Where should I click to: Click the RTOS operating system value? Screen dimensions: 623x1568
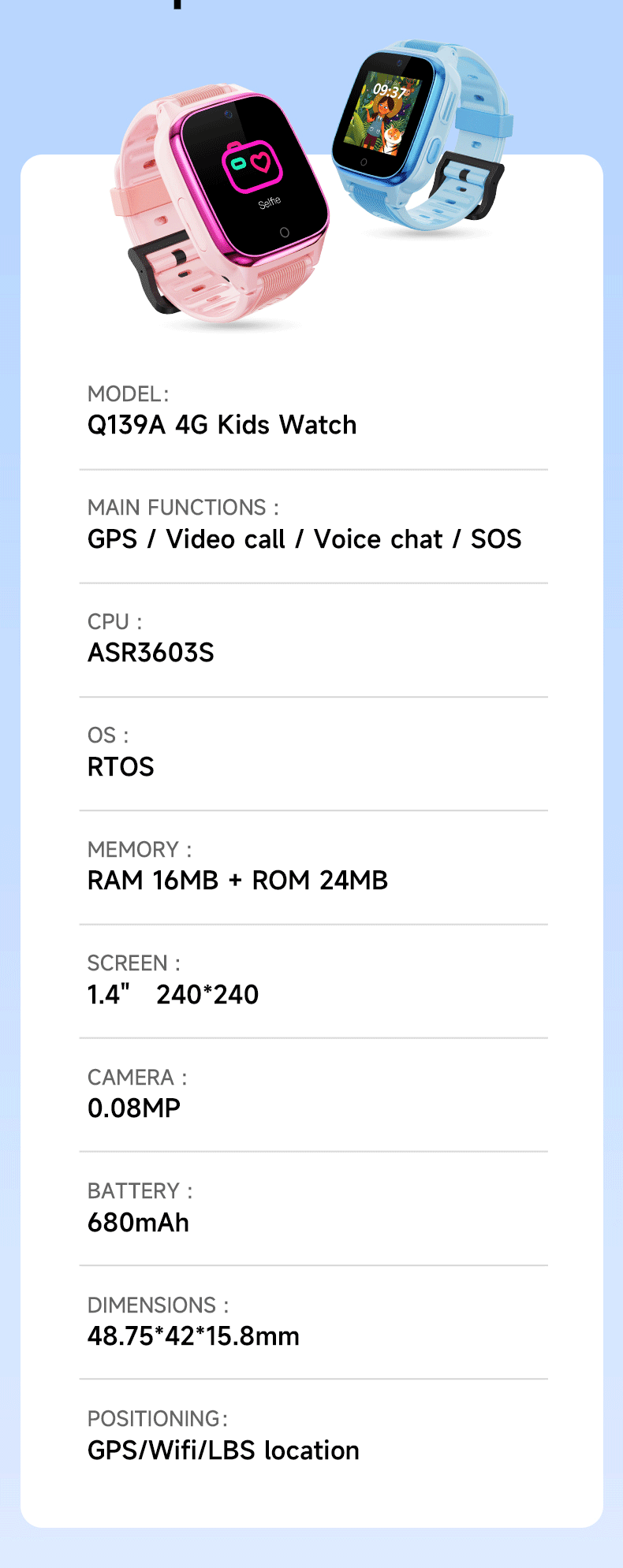pos(121,767)
